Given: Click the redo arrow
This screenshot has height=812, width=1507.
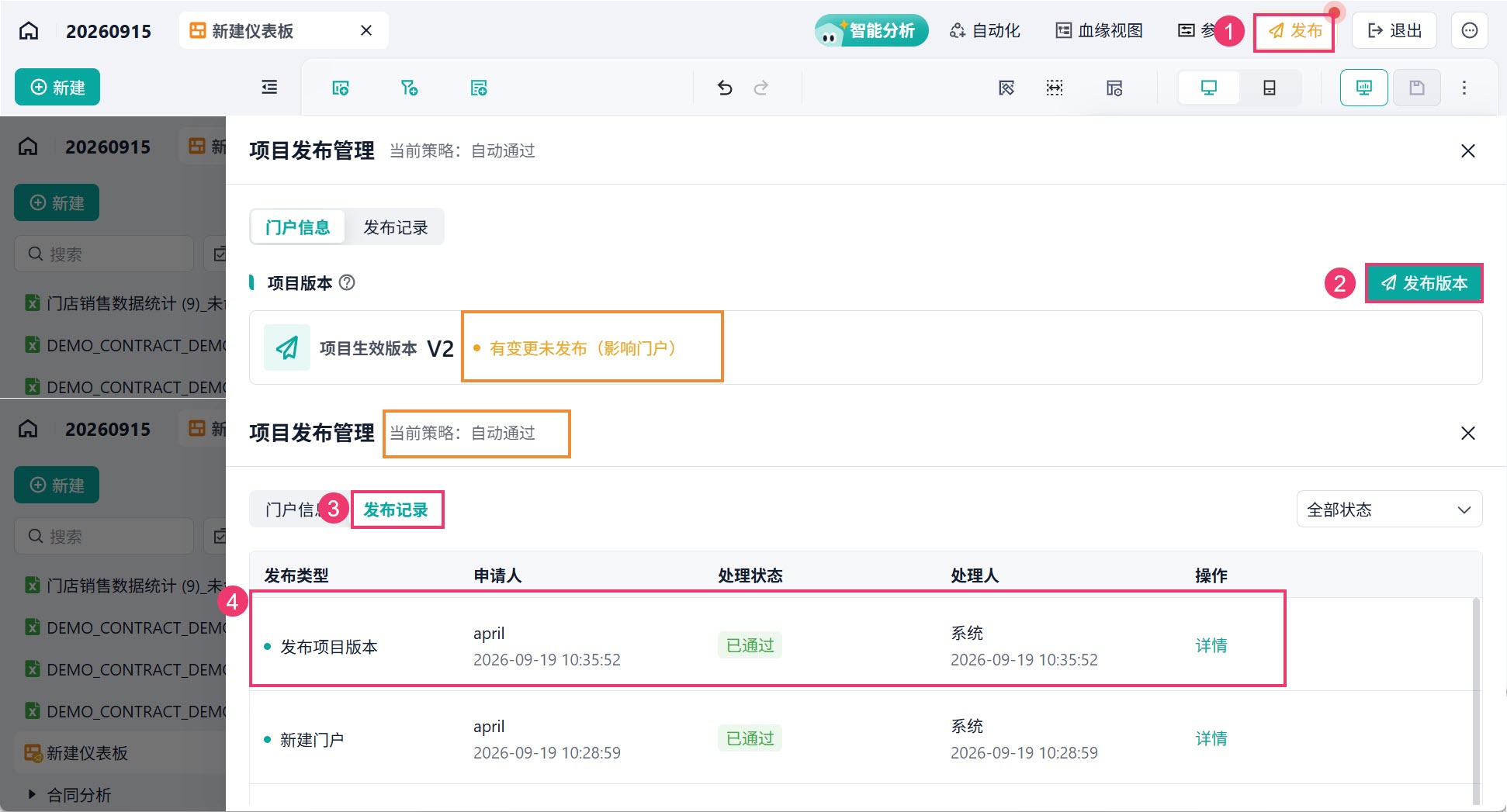Looking at the screenshot, I should click(x=761, y=88).
